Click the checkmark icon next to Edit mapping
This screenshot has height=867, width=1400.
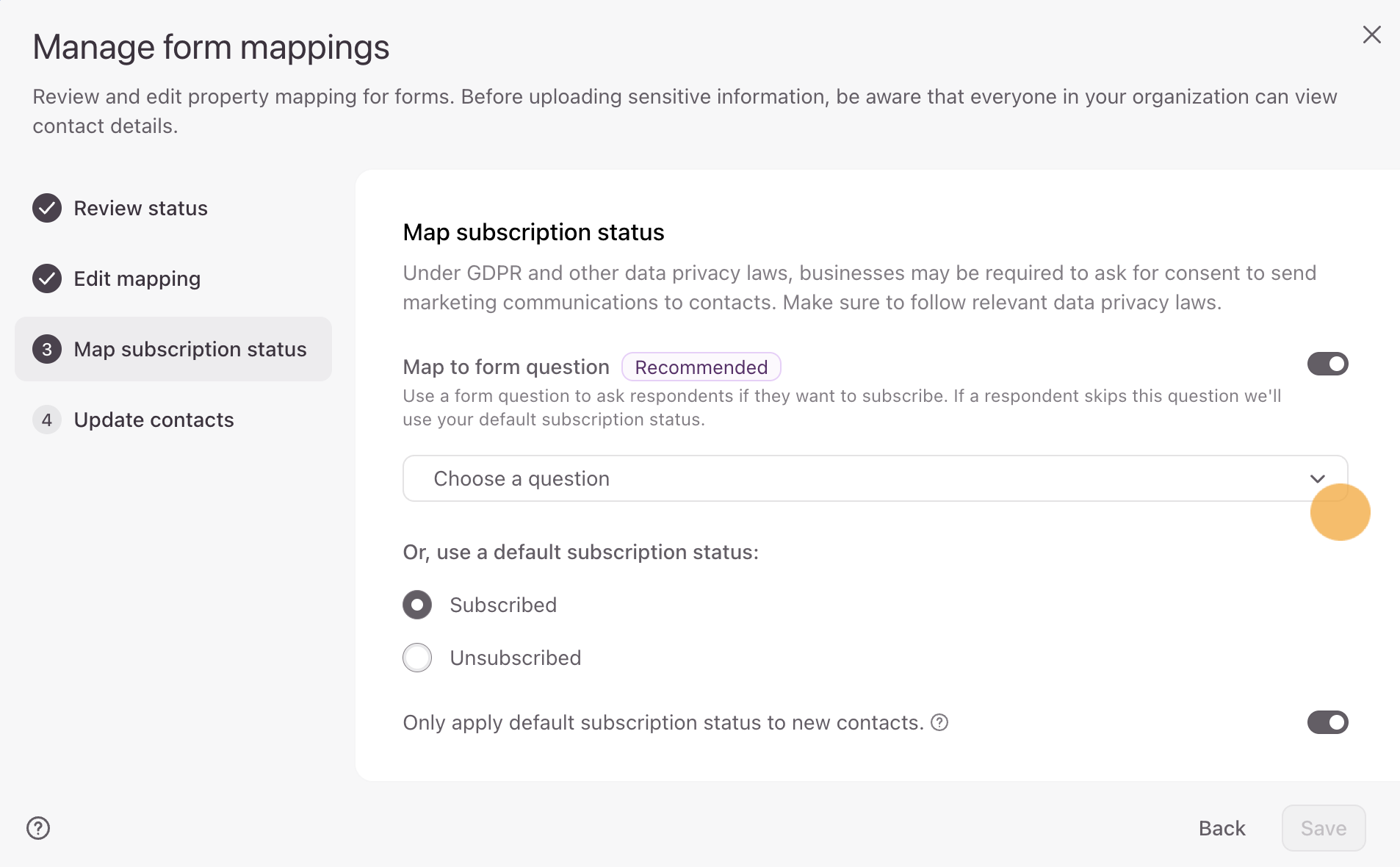[x=47, y=278]
